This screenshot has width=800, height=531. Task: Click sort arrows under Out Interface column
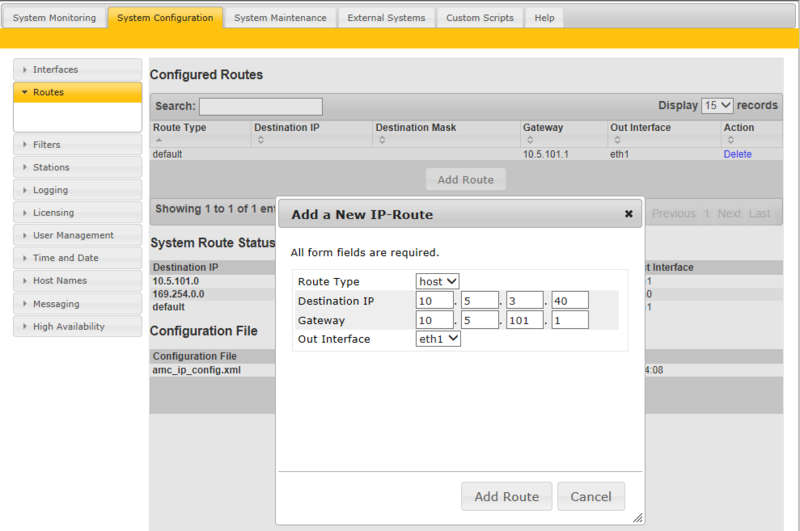click(616, 140)
